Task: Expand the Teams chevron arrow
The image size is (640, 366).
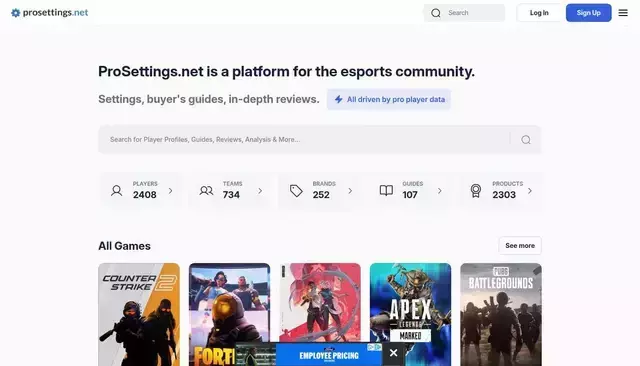Action: 260,191
